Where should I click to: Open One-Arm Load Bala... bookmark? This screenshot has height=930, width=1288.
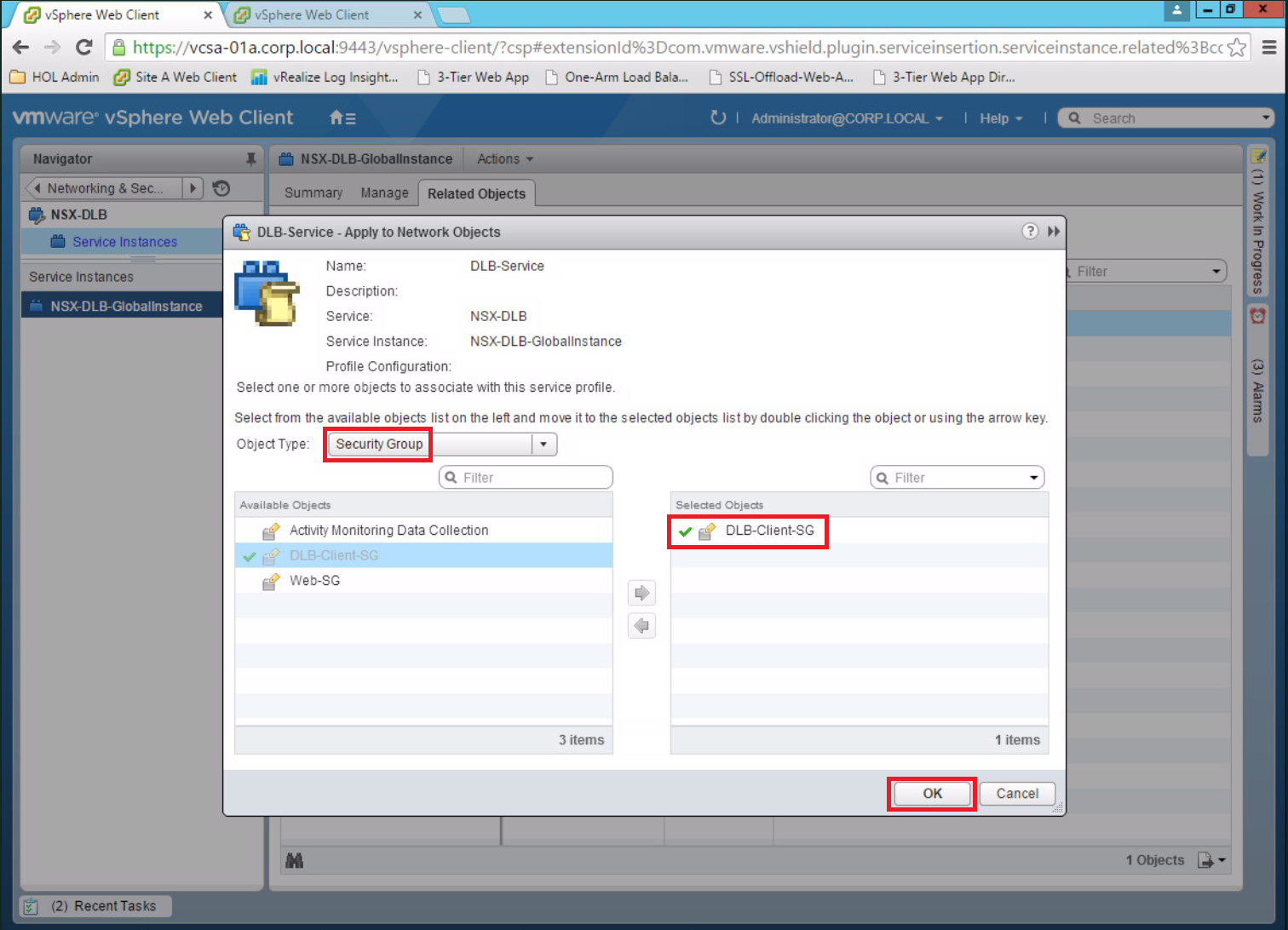pyautogui.click(x=616, y=77)
